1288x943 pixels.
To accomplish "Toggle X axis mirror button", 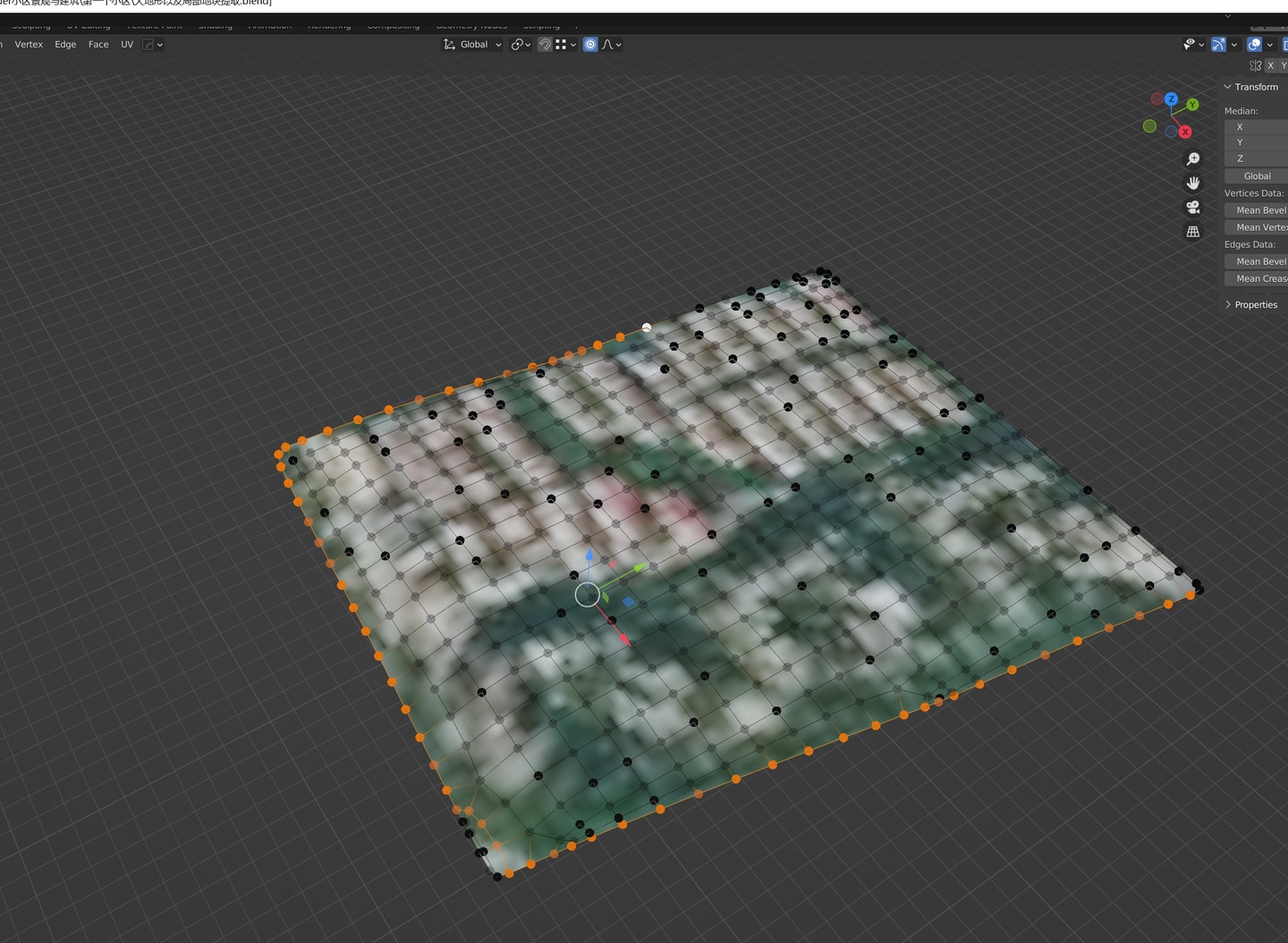I will 1270,65.
